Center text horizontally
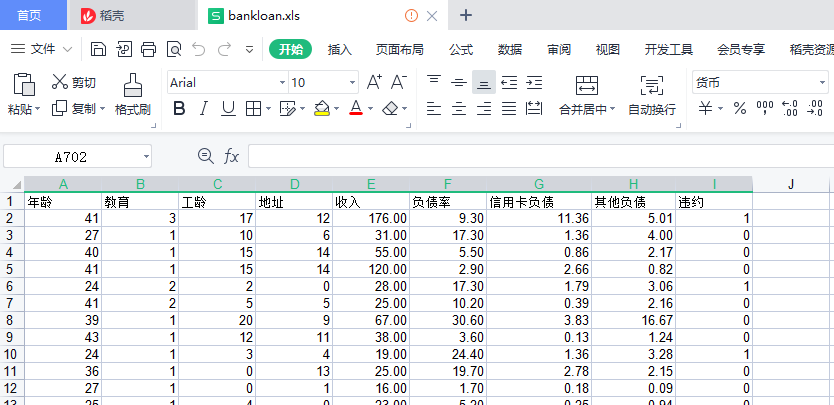 pyautogui.click(x=459, y=109)
